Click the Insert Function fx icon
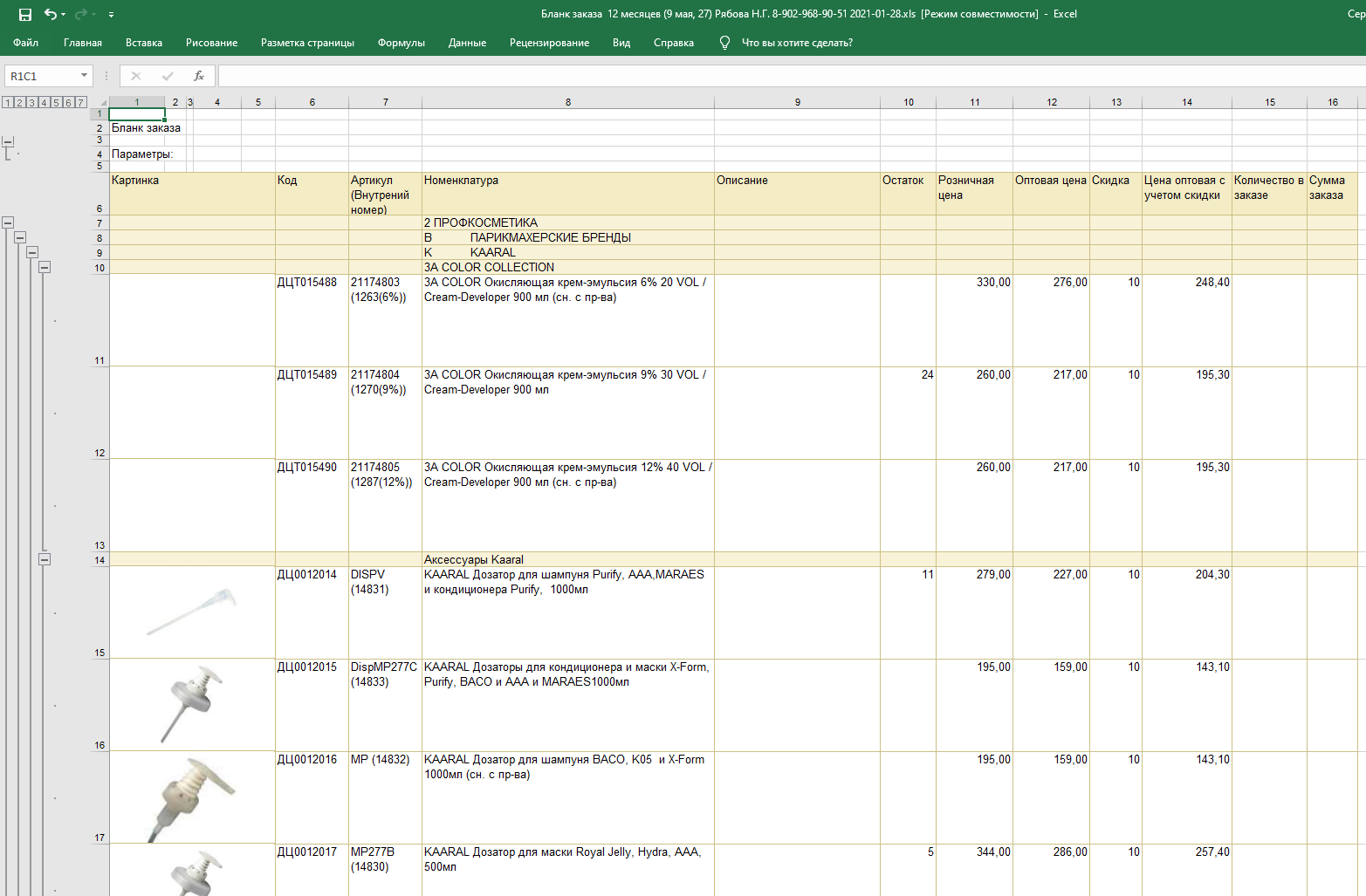The width and height of the screenshot is (1366, 896). pyautogui.click(x=199, y=76)
